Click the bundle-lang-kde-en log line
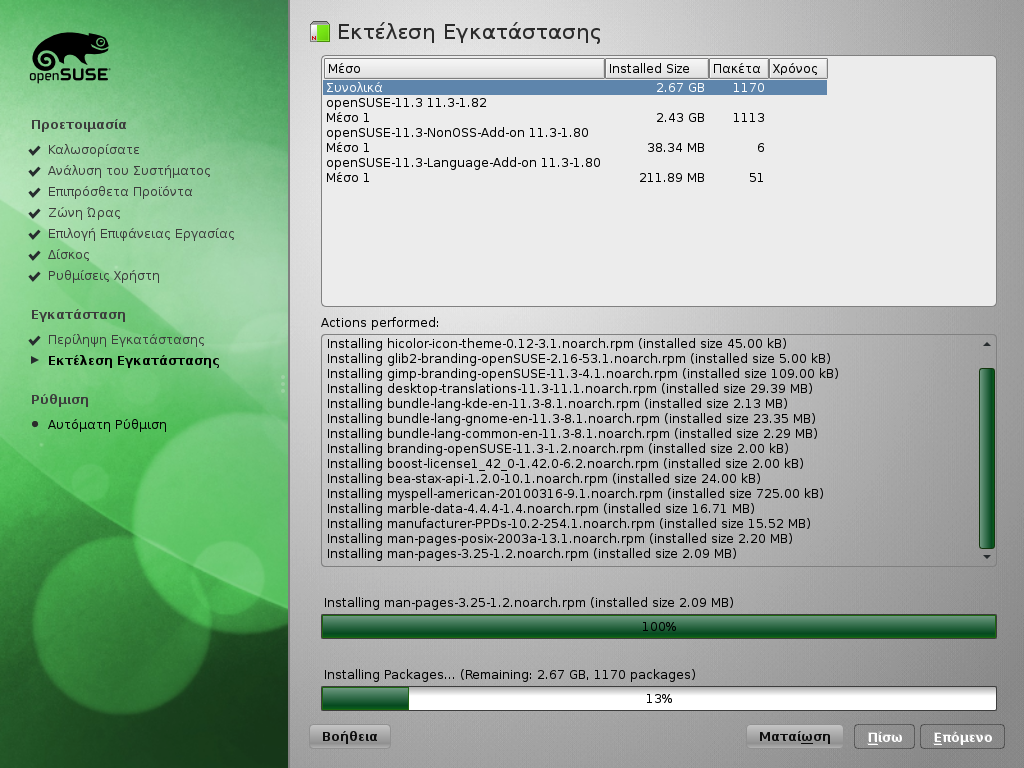Screen dimensions: 1024x768 (x=557, y=404)
